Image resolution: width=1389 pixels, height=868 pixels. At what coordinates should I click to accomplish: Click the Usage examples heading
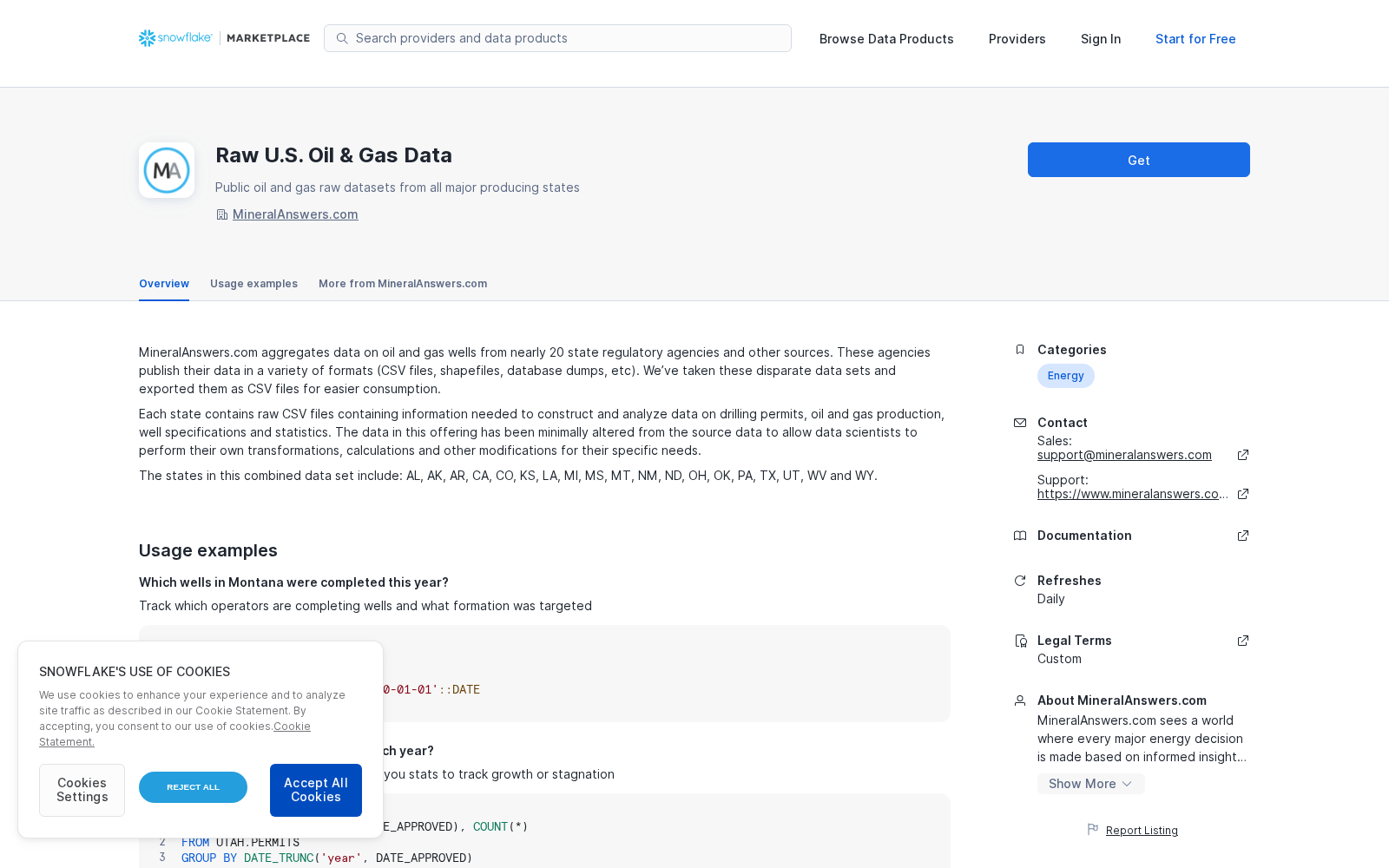coord(208,550)
